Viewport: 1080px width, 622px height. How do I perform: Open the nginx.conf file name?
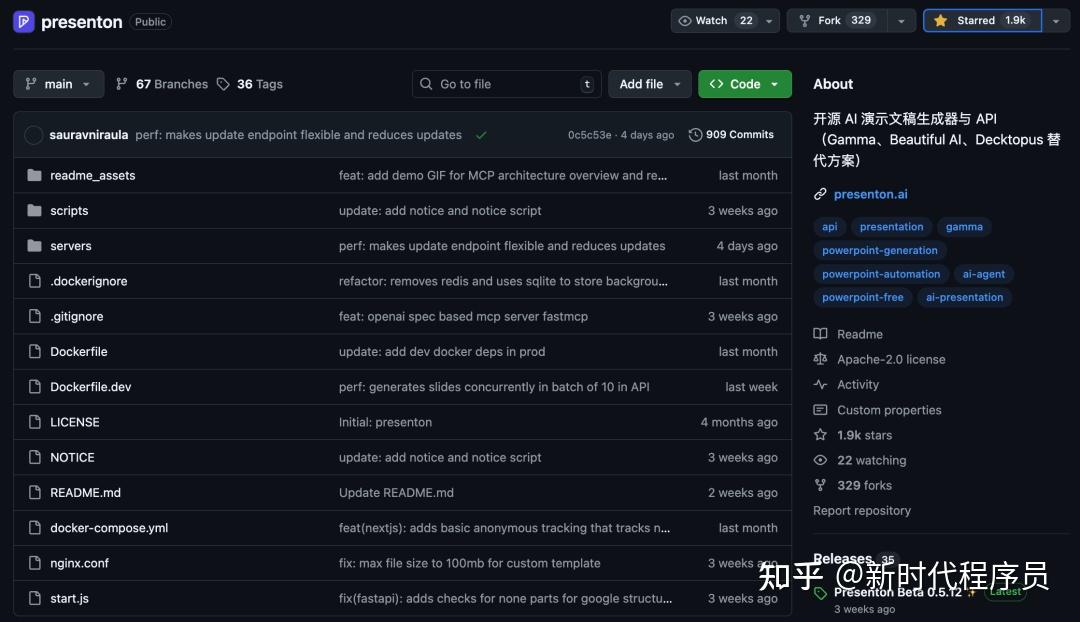(79, 563)
